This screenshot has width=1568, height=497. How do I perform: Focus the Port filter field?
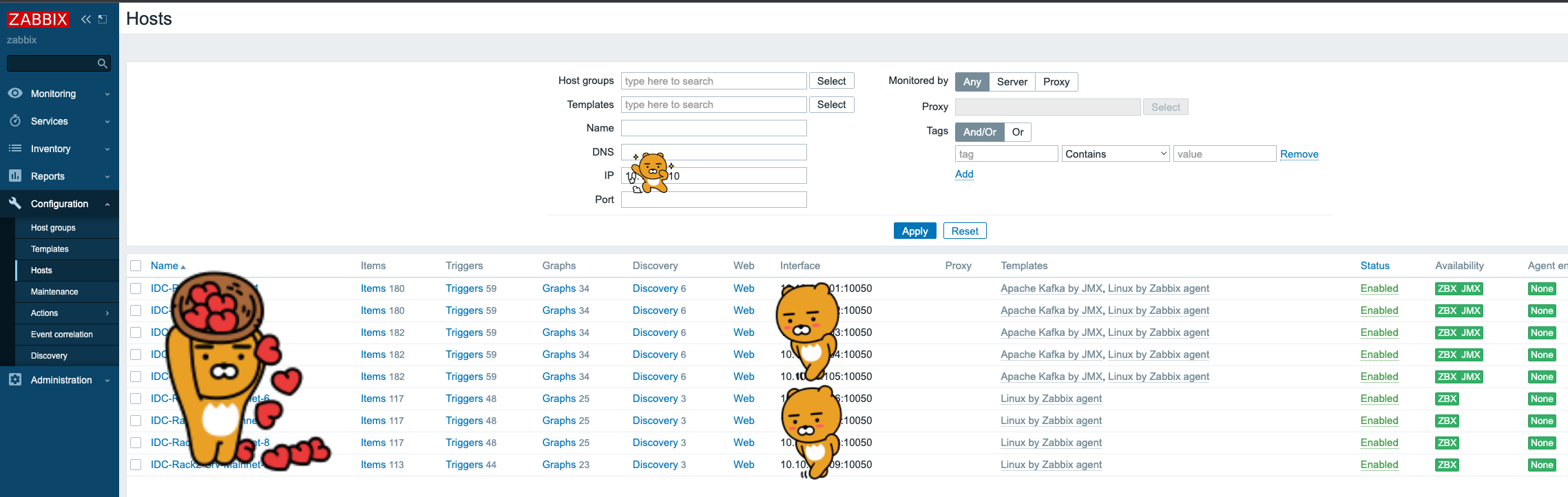(713, 200)
